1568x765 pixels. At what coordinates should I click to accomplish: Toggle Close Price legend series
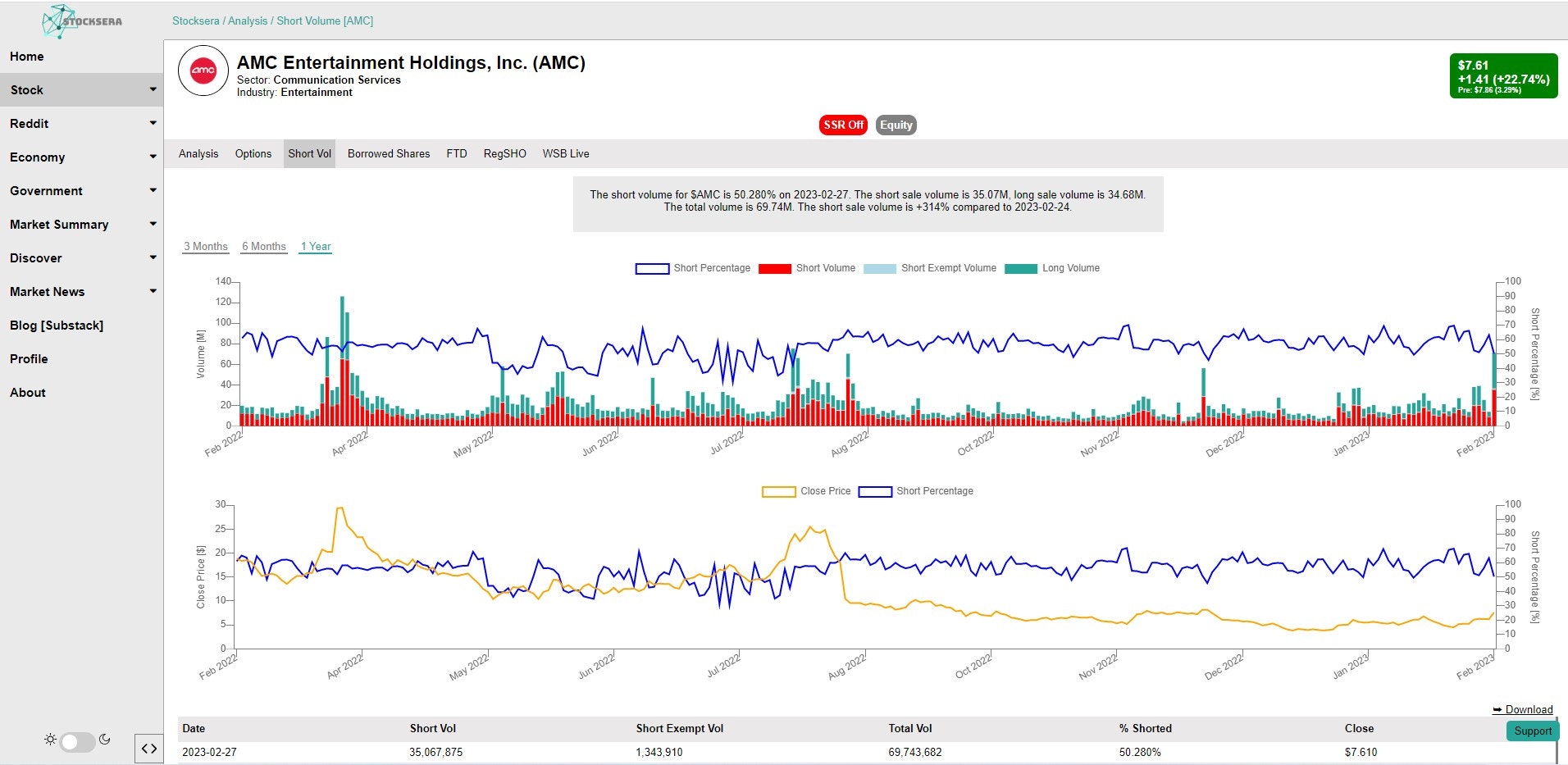click(807, 491)
